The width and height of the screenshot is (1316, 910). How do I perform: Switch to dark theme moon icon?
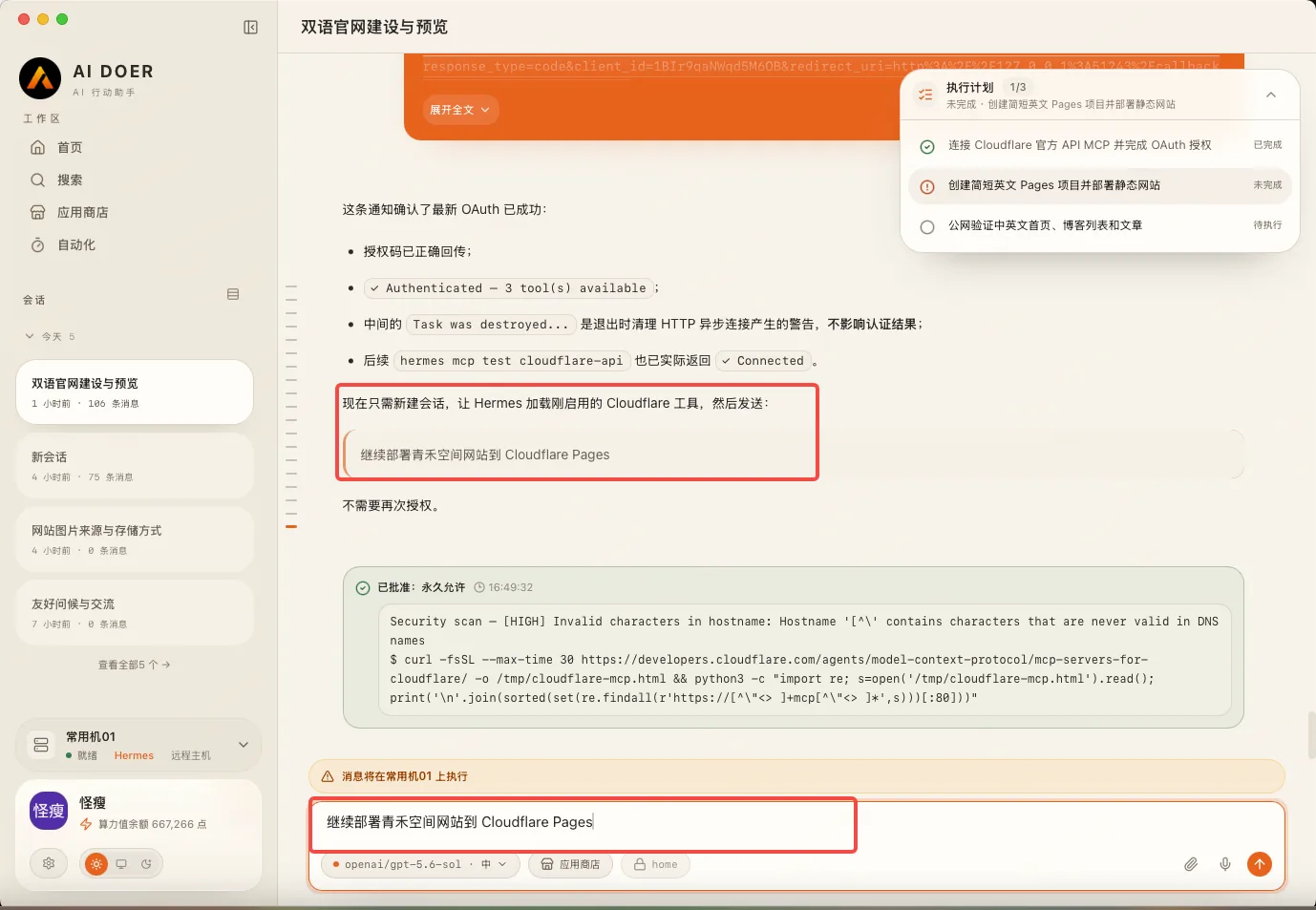[x=146, y=864]
